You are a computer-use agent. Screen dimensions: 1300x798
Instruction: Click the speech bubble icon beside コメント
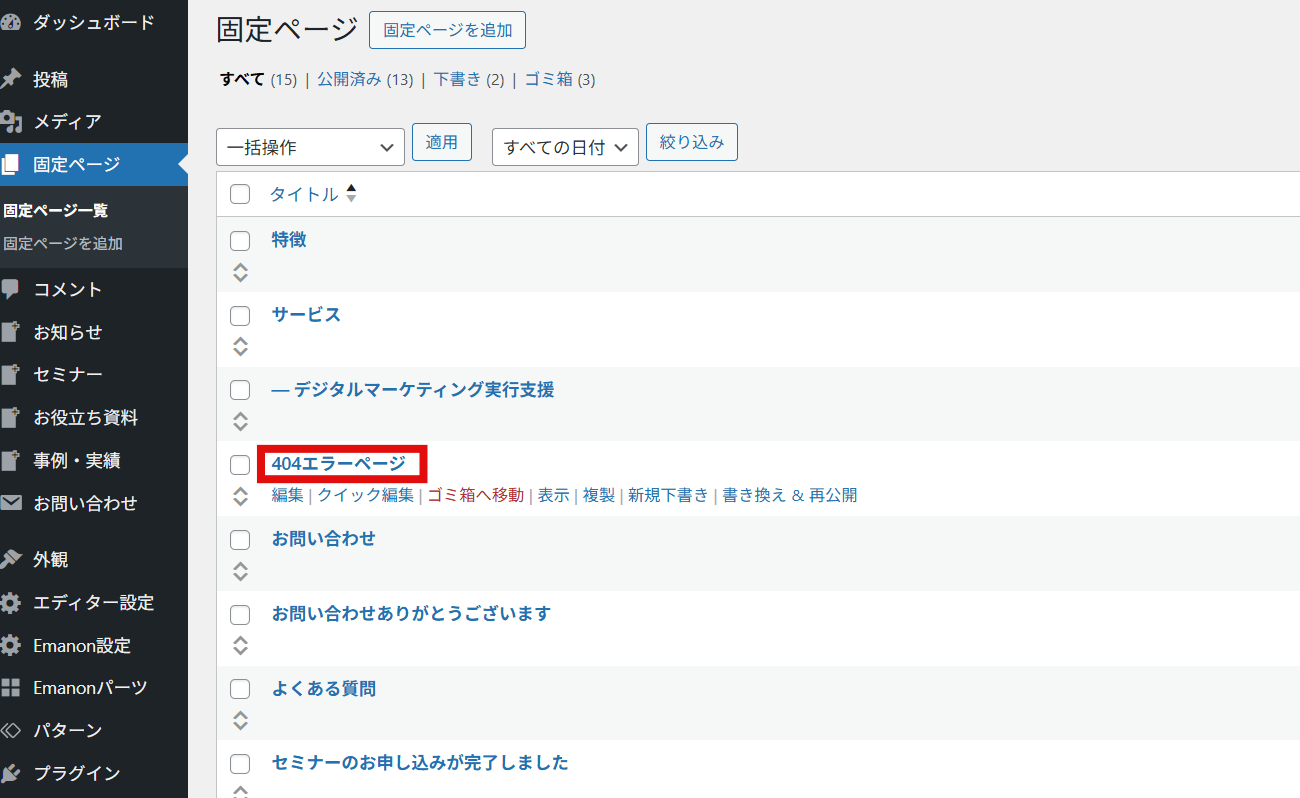[11, 289]
